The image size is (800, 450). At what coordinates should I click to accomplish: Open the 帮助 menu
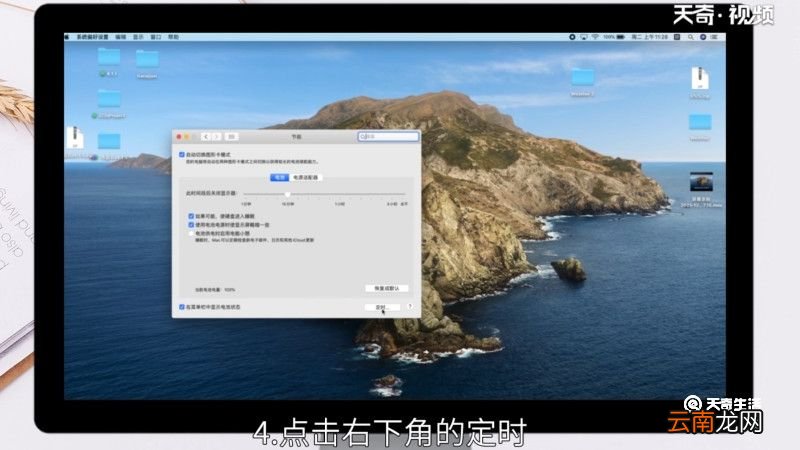(x=173, y=37)
